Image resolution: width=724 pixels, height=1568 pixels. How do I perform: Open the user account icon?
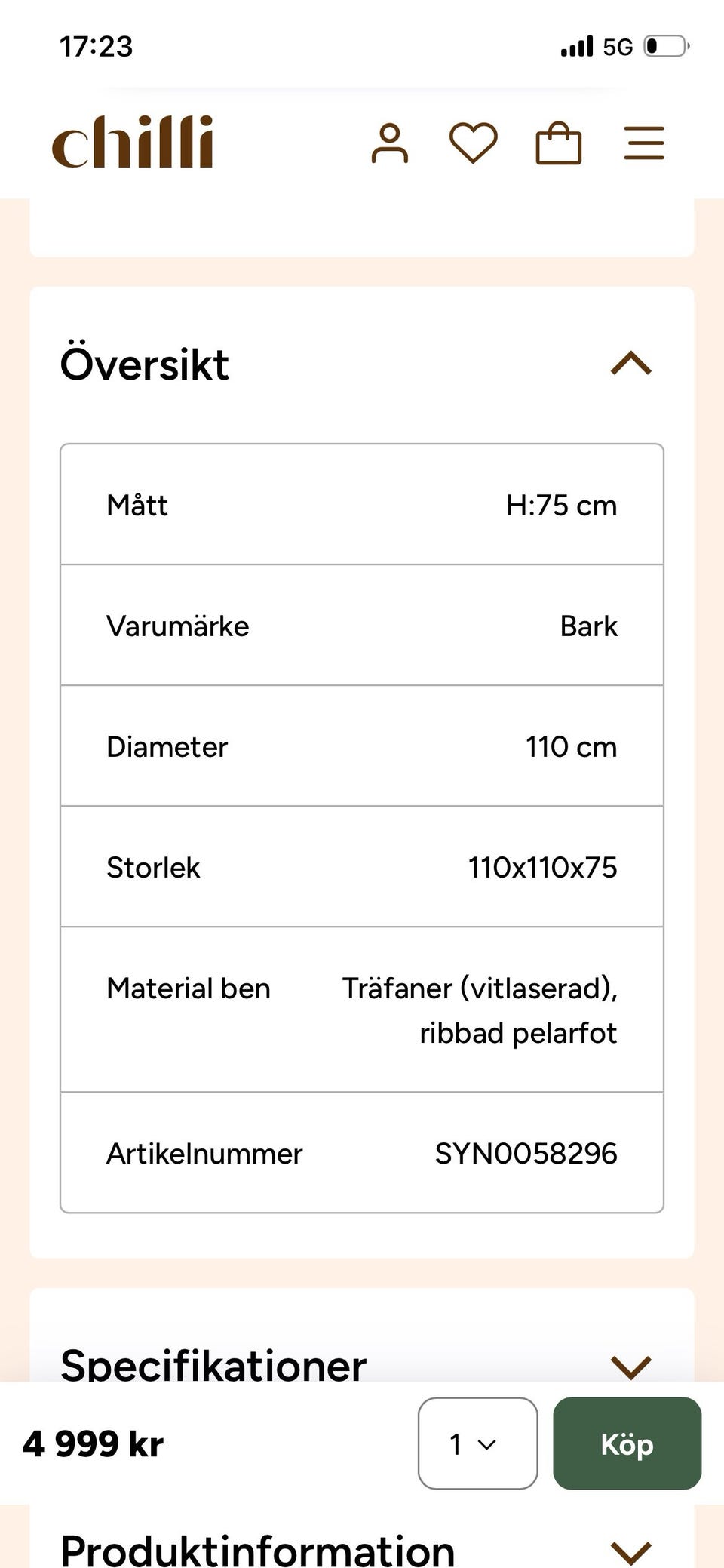(x=389, y=143)
